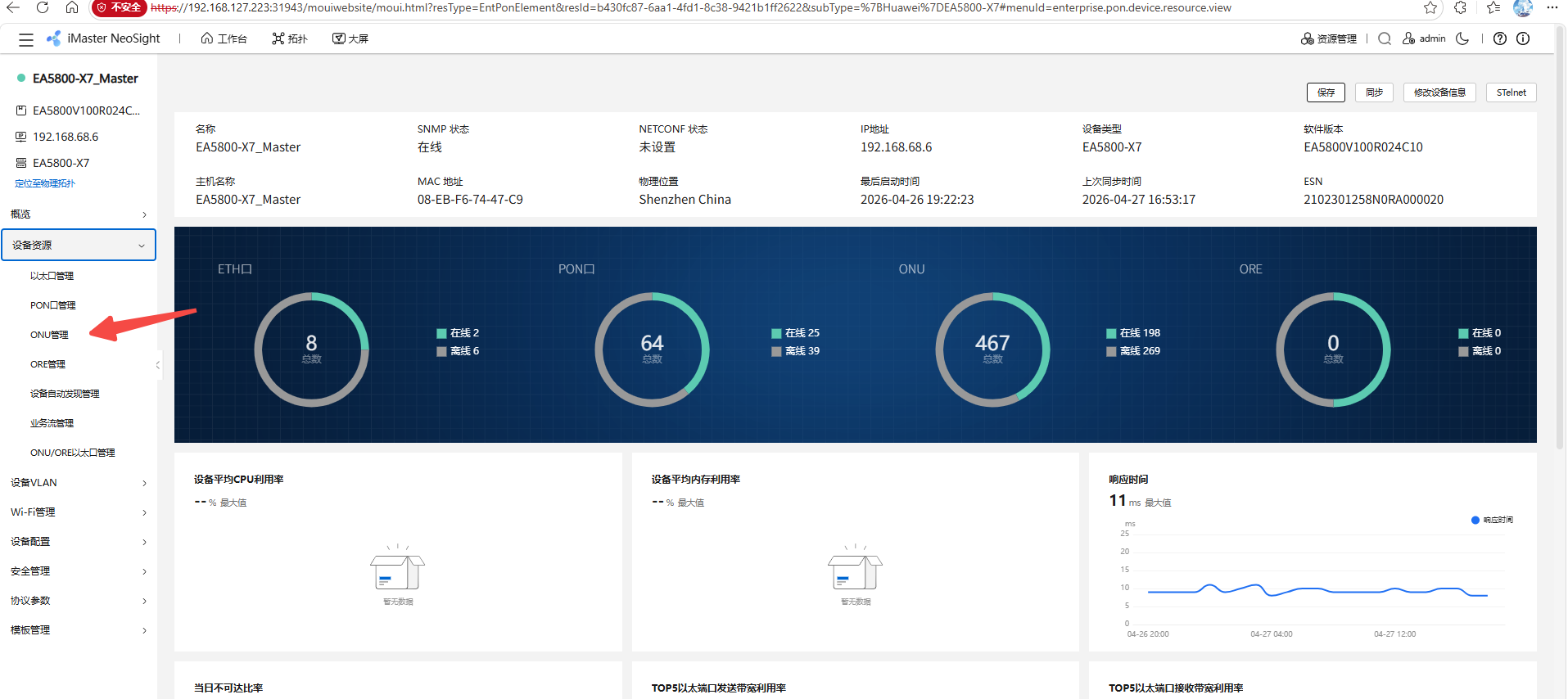Open the 大屏 top navigation item

click(x=350, y=38)
